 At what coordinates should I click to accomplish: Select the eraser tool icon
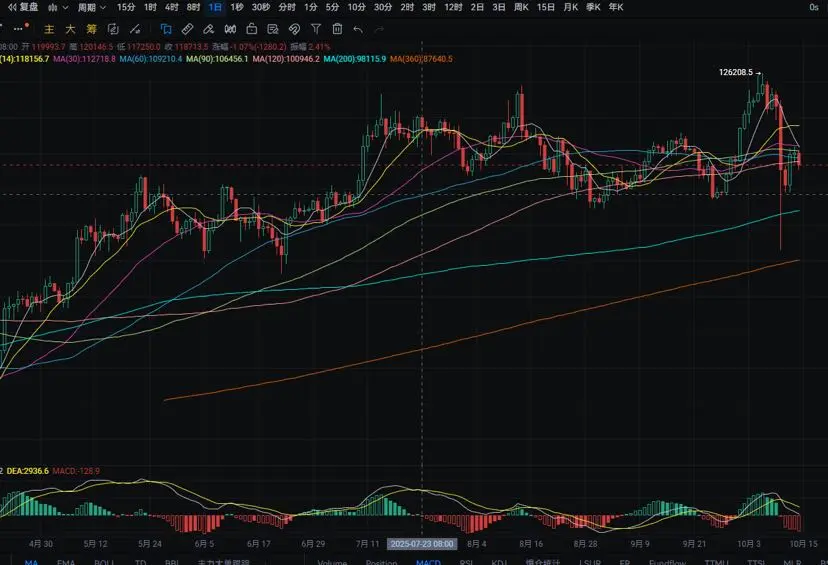coord(209,29)
